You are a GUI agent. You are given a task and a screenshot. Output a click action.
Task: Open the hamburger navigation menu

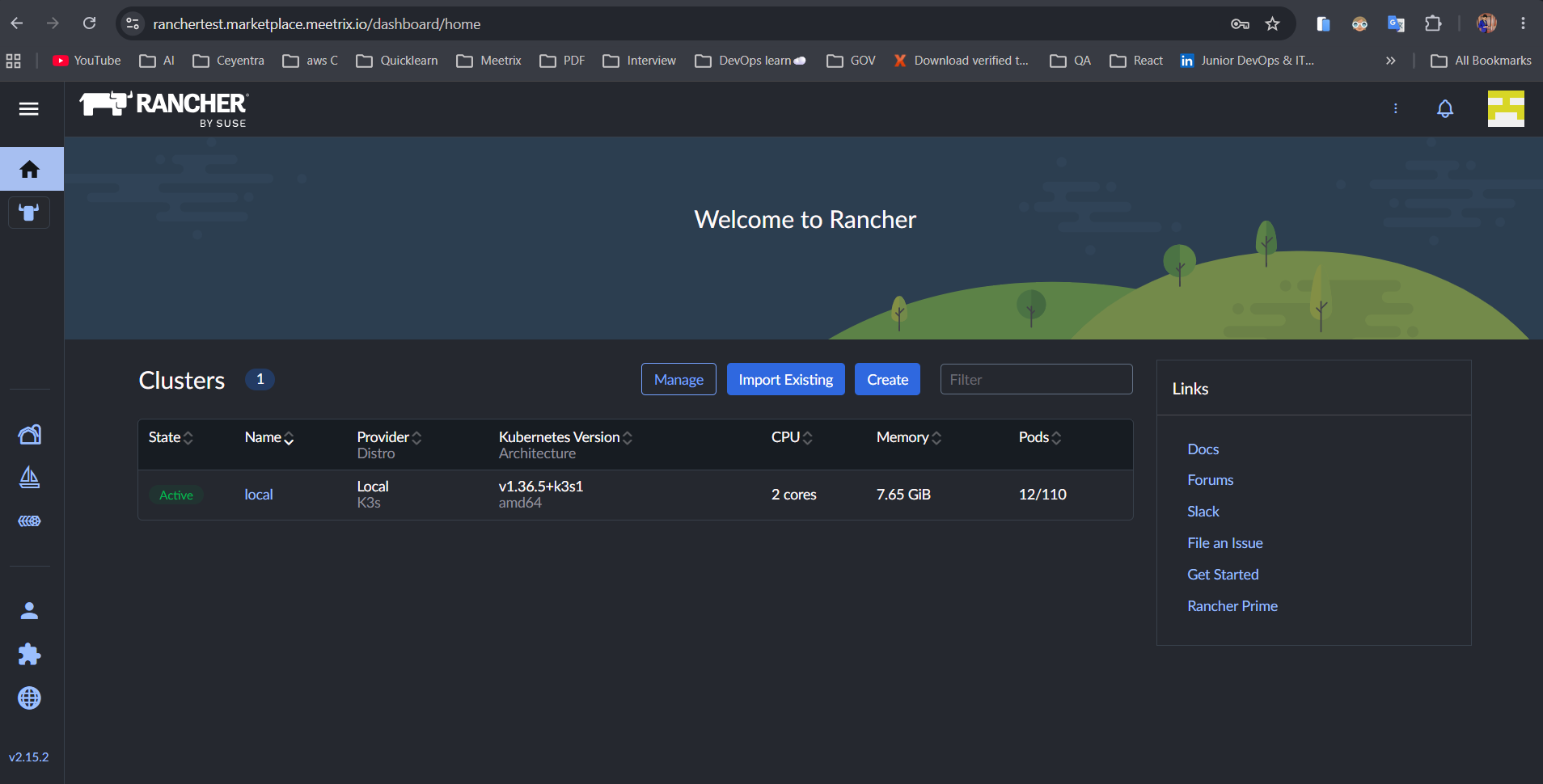(29, 108)
